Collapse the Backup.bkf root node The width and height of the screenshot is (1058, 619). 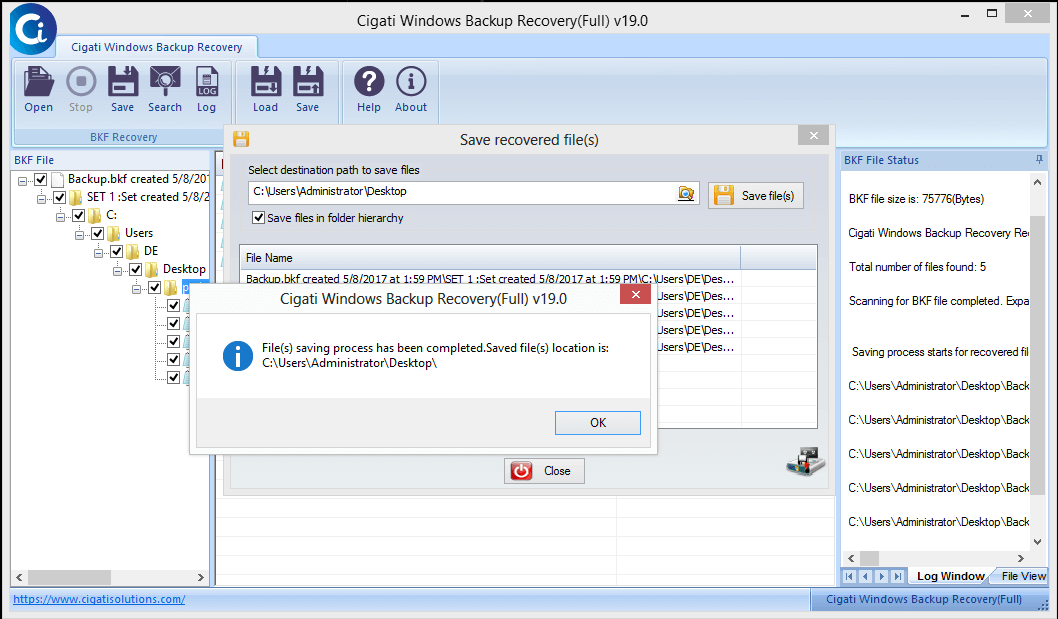[22, 180]
